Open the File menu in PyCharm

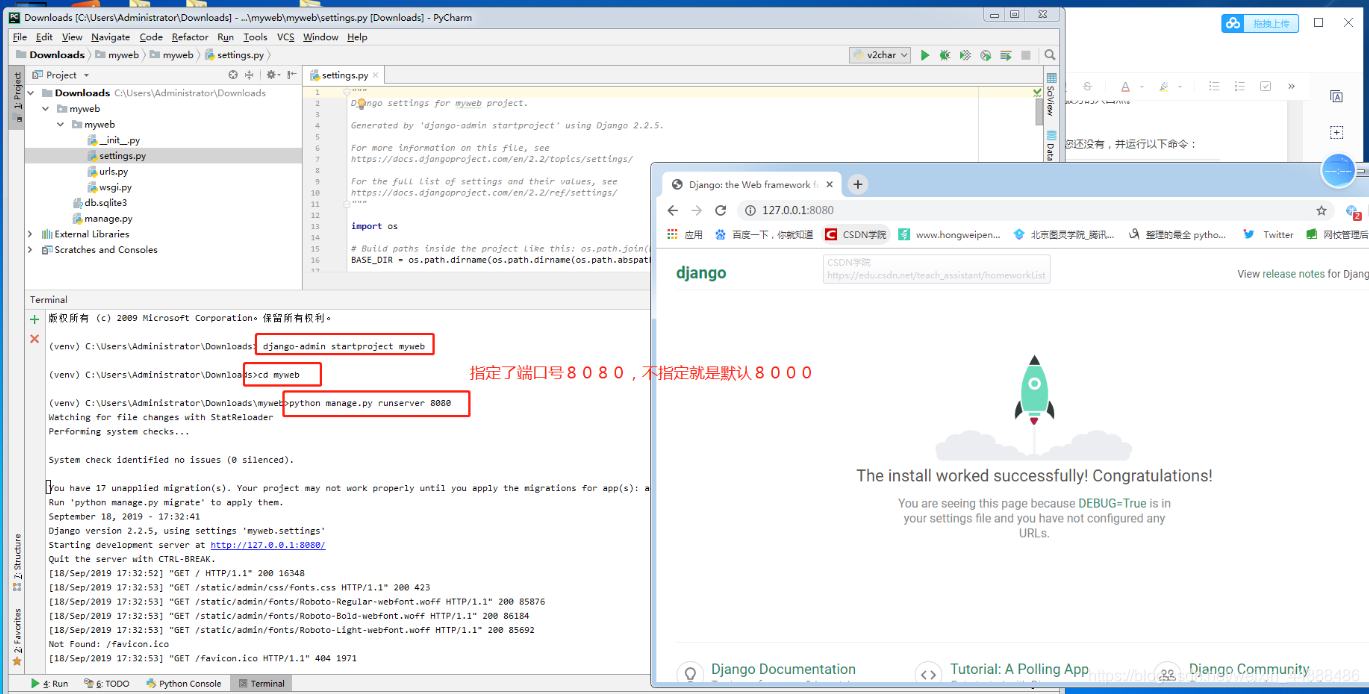pos(19,37)
